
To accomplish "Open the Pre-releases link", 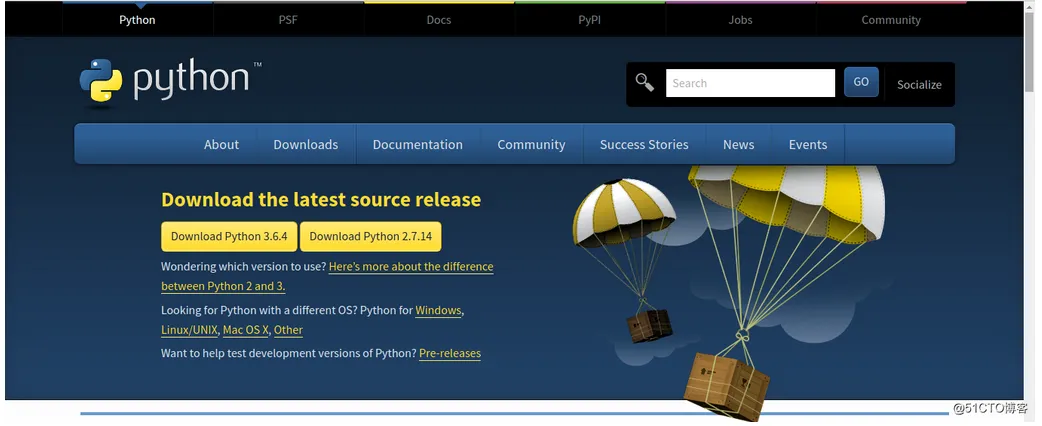I will 450,354.
